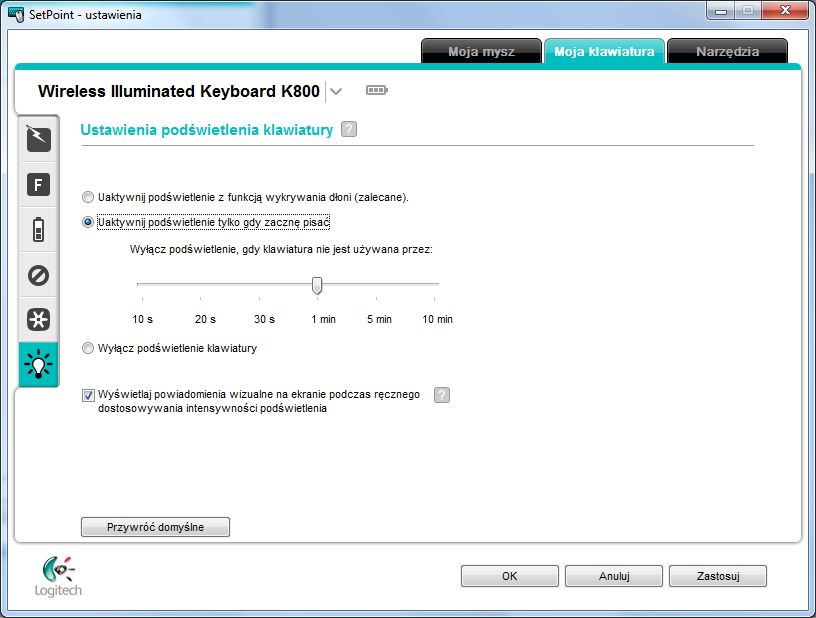Click the 20 s slider label
Screen dimensions: 816x618
pos(205,319)
